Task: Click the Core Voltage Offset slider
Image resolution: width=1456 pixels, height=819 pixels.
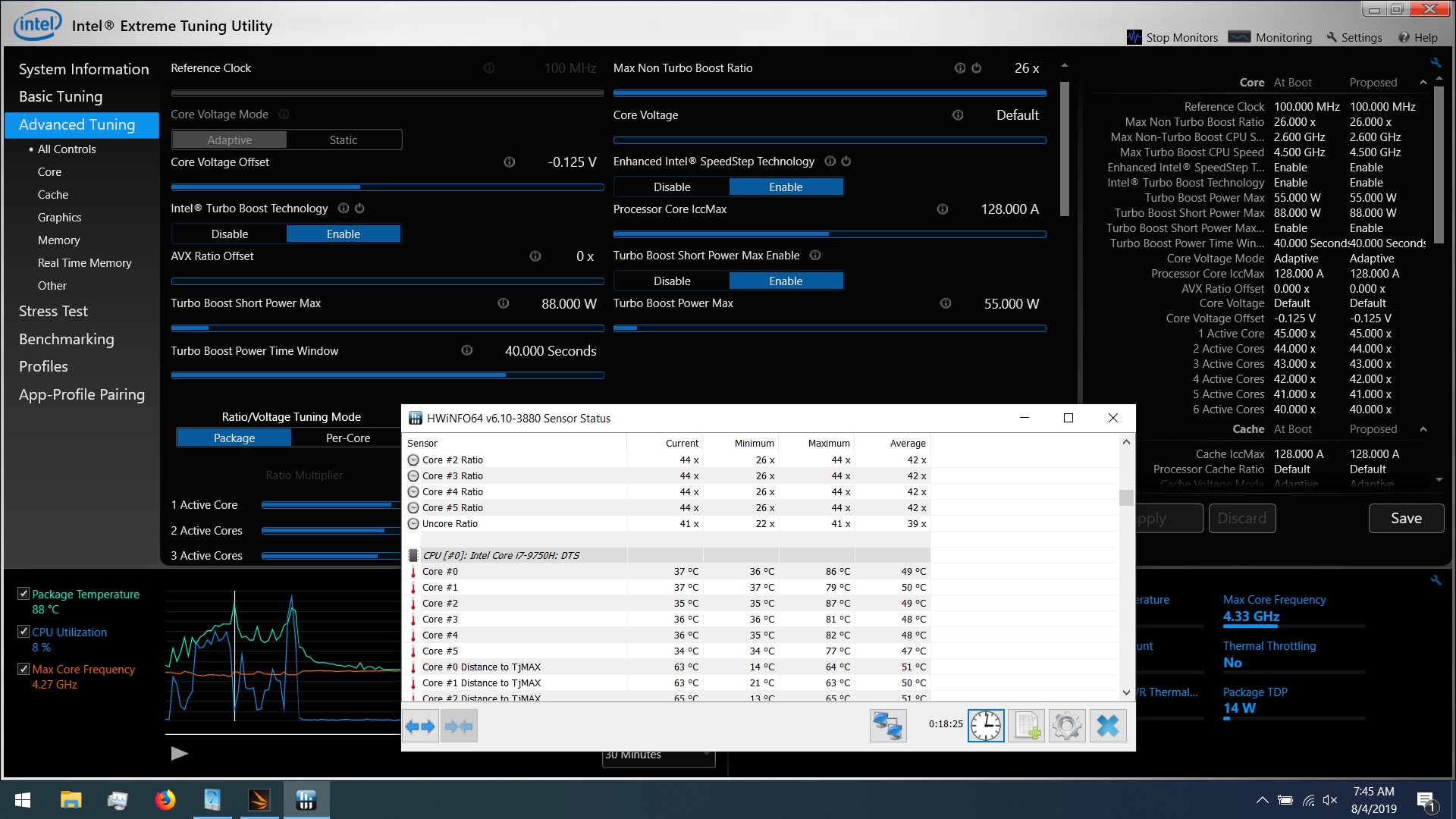Action: pos(388,187)
